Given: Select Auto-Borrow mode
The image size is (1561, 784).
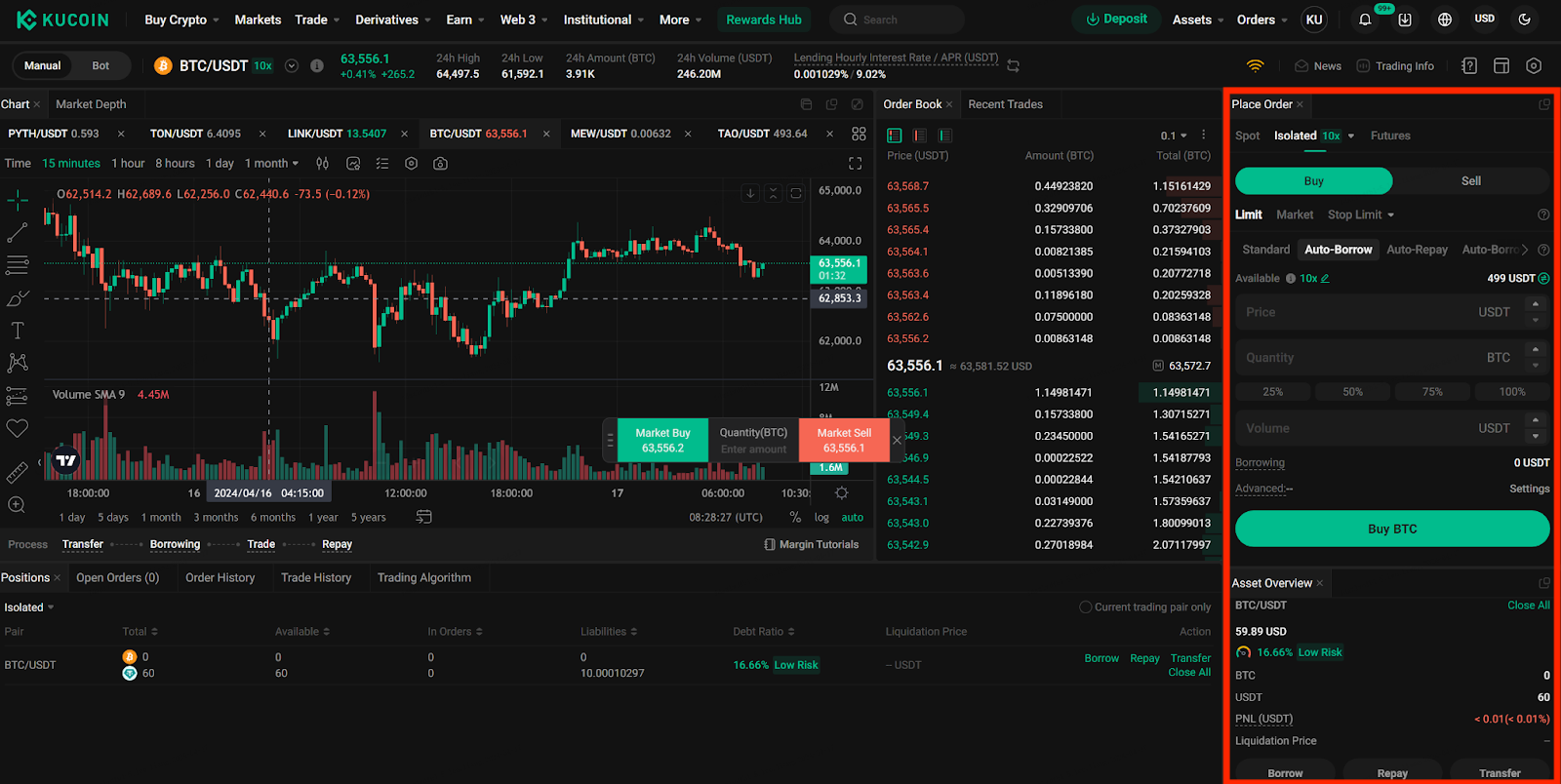Looking at the screenshot, I should (1339, 250).
